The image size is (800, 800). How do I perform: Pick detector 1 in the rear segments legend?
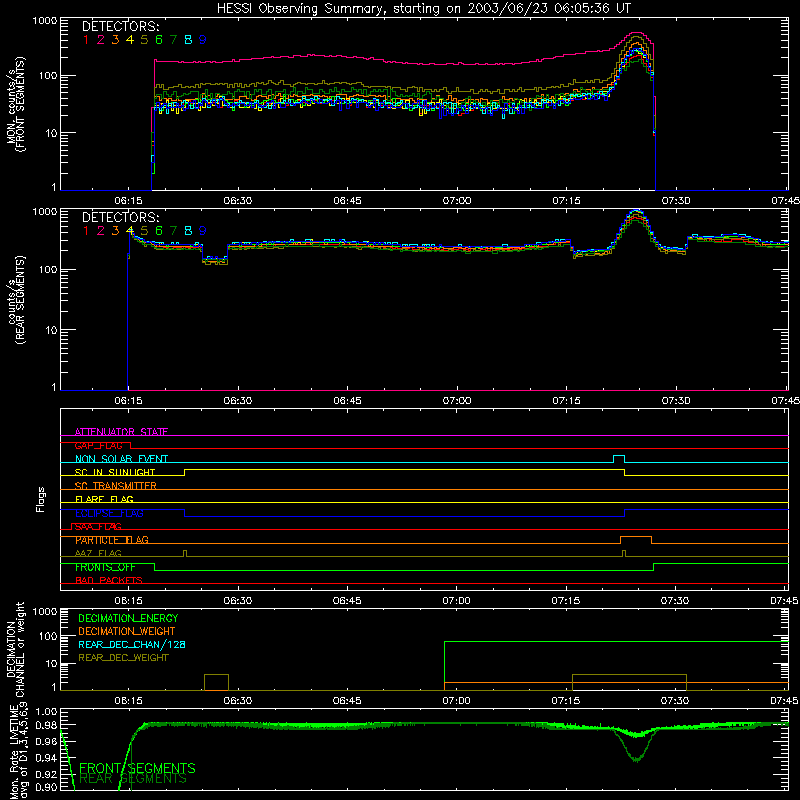tap(86, 231)
